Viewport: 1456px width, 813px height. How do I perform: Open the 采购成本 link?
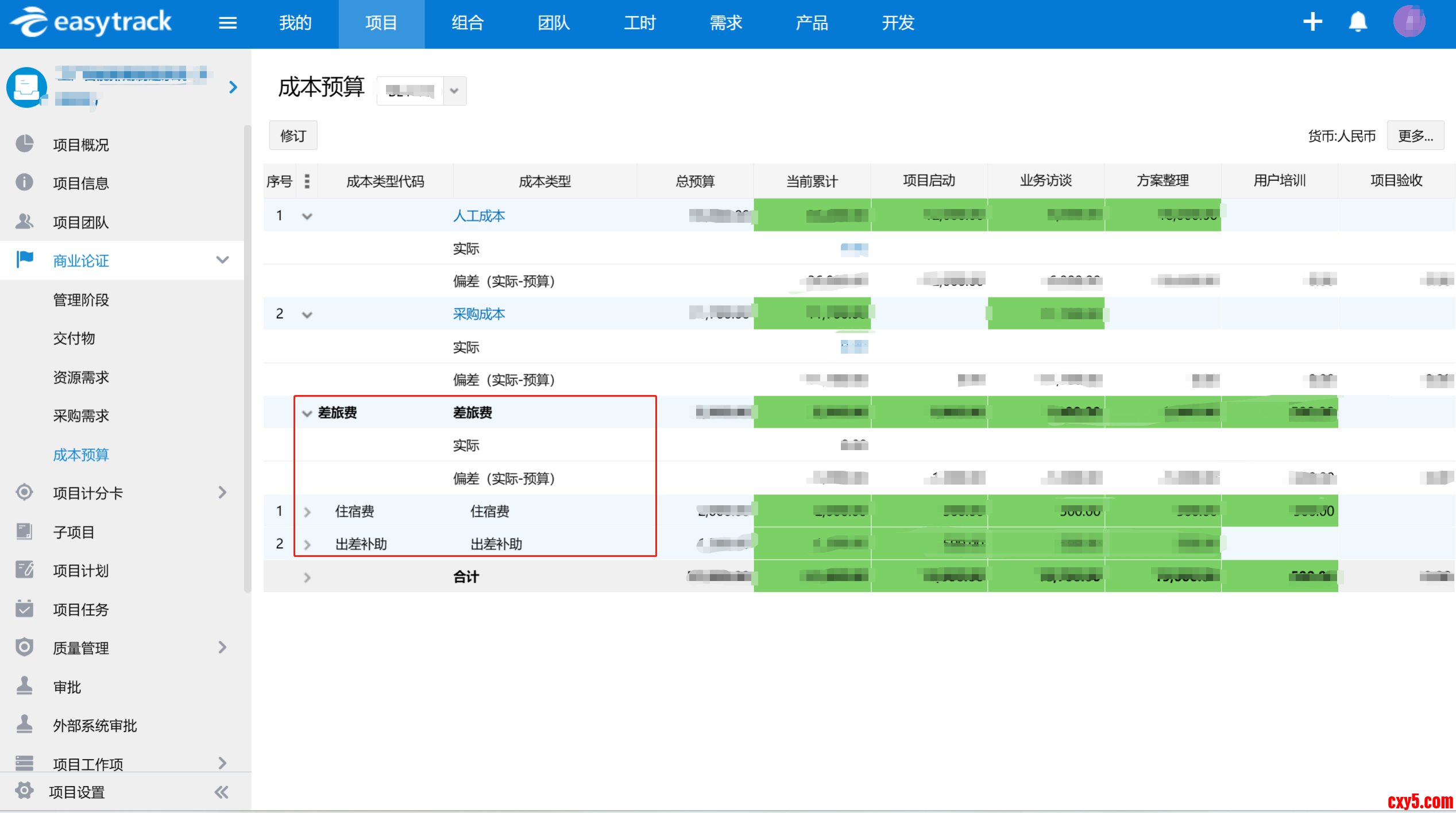point(478,314)
